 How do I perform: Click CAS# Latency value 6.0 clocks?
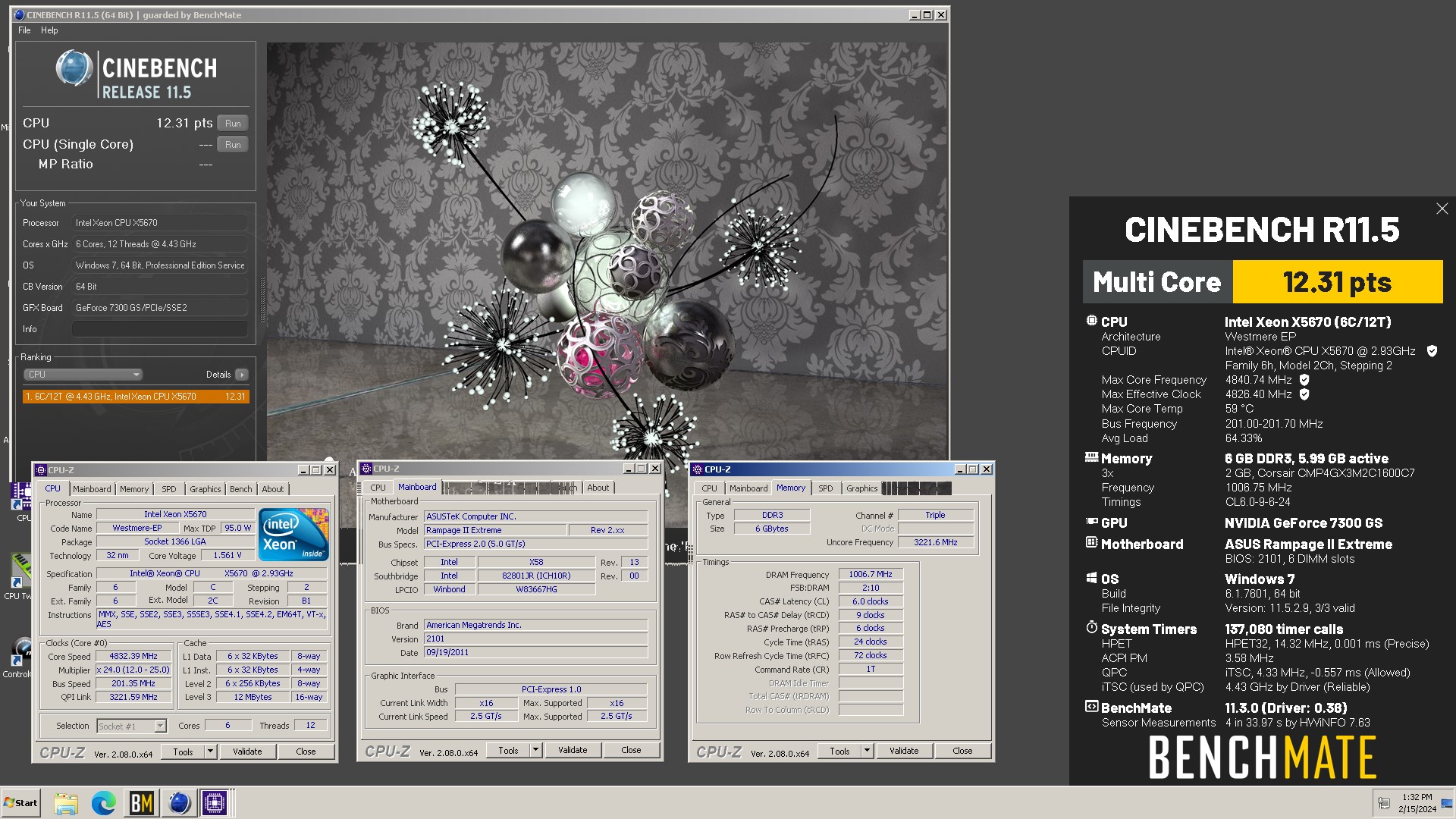871,601
